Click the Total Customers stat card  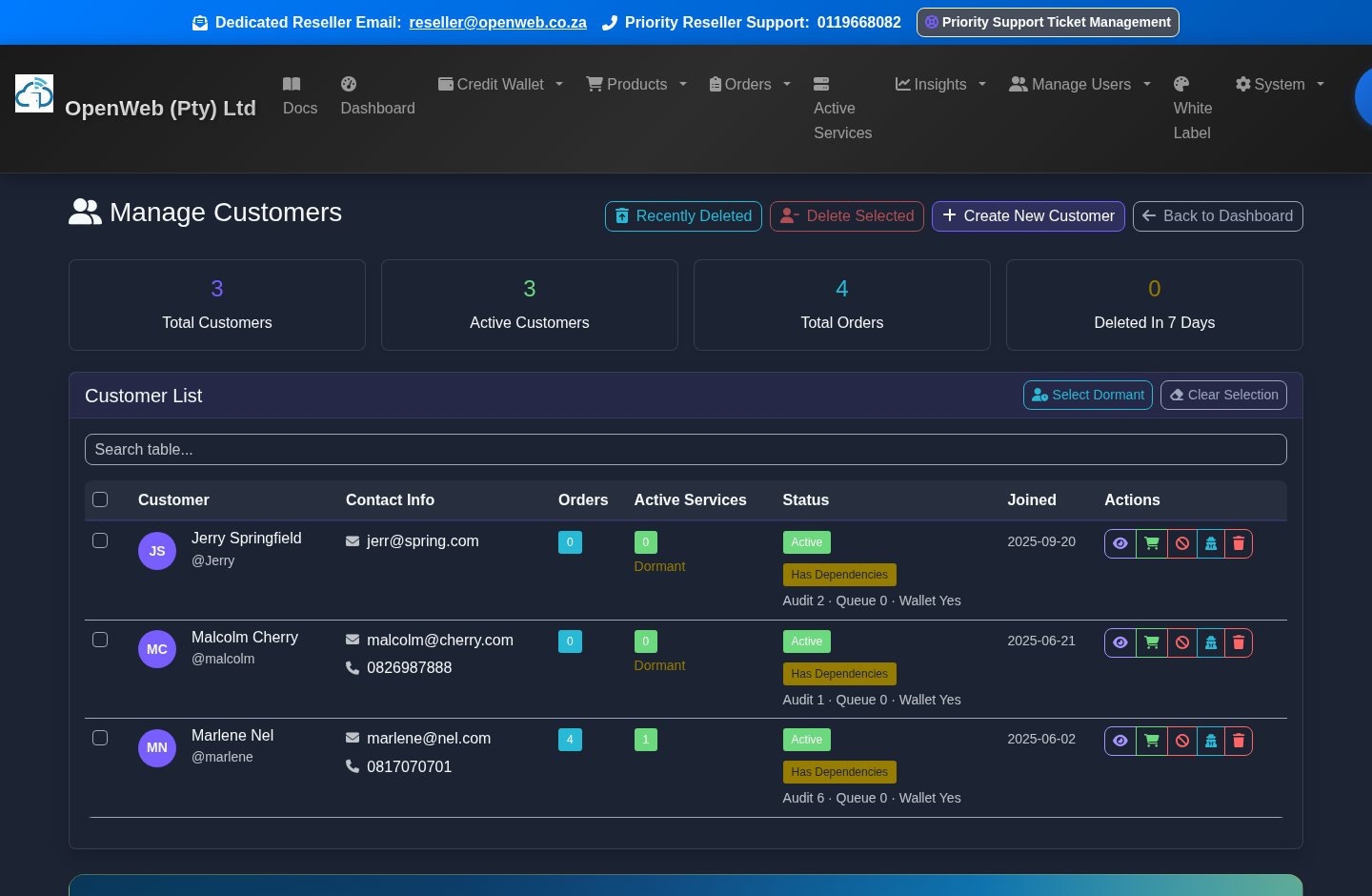(217, 305)
